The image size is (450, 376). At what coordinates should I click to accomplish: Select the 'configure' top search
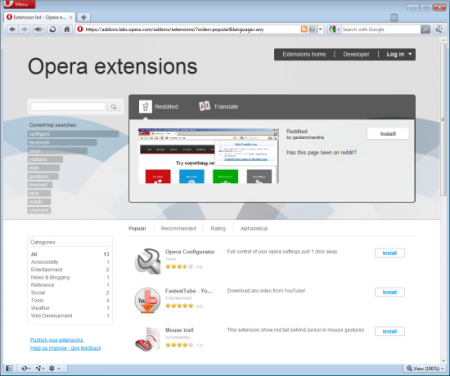point(73,134)
